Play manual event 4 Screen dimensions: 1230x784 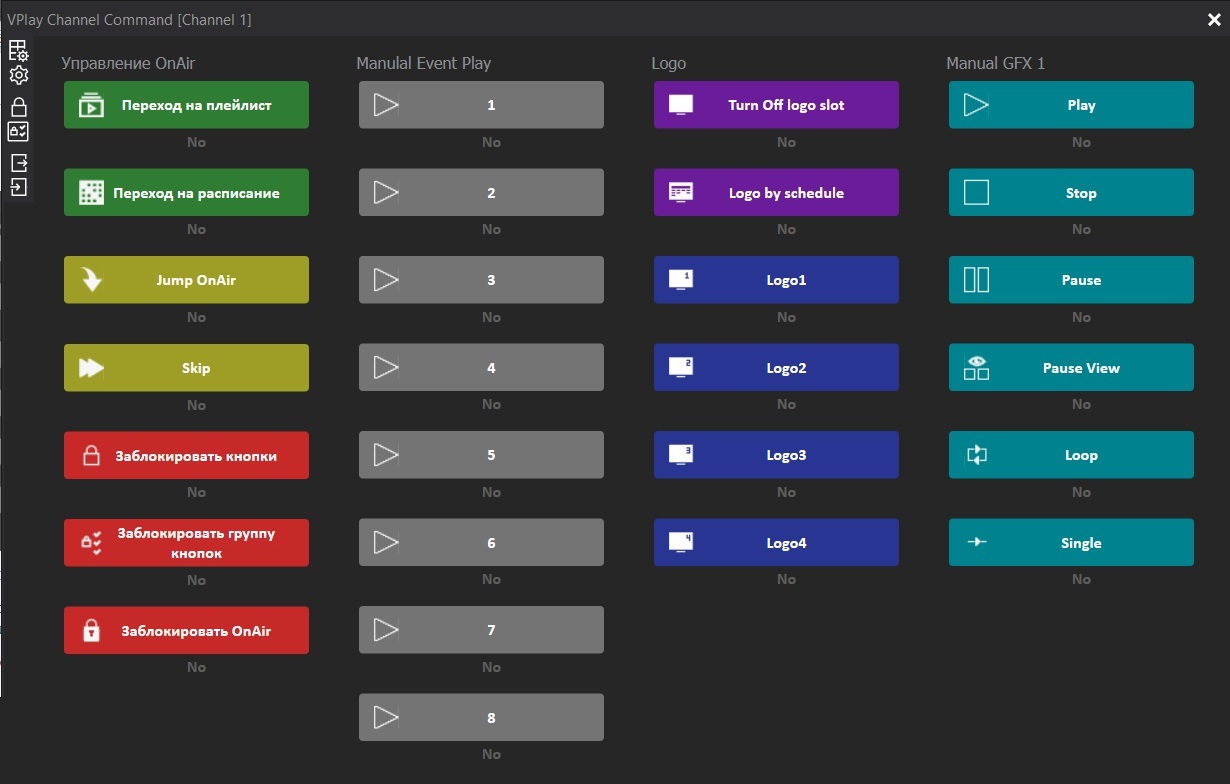(481, 368)
